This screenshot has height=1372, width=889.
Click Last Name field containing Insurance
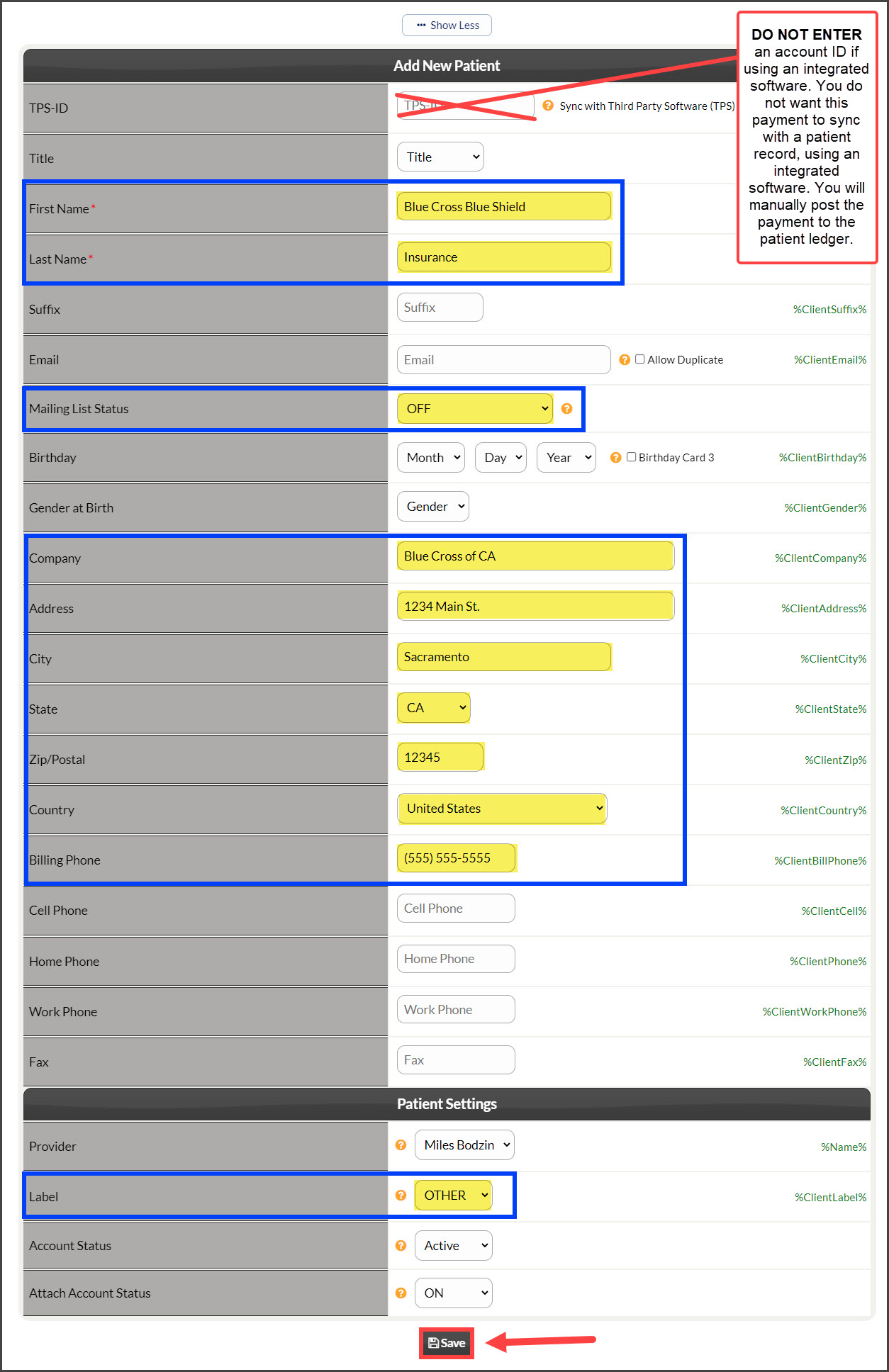(x=504, y=257)
